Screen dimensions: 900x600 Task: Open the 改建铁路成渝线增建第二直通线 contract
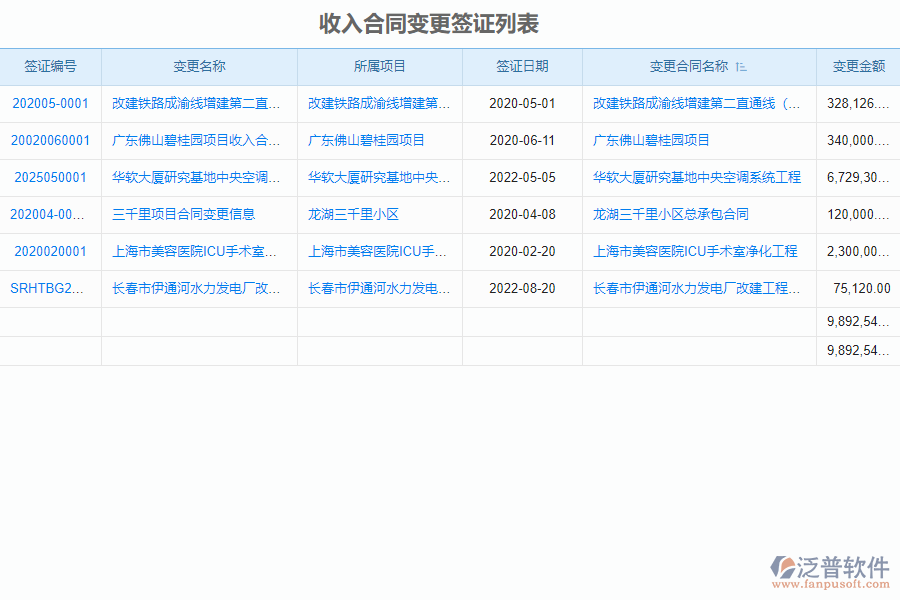pyautogui.click(x=699, y=103)
